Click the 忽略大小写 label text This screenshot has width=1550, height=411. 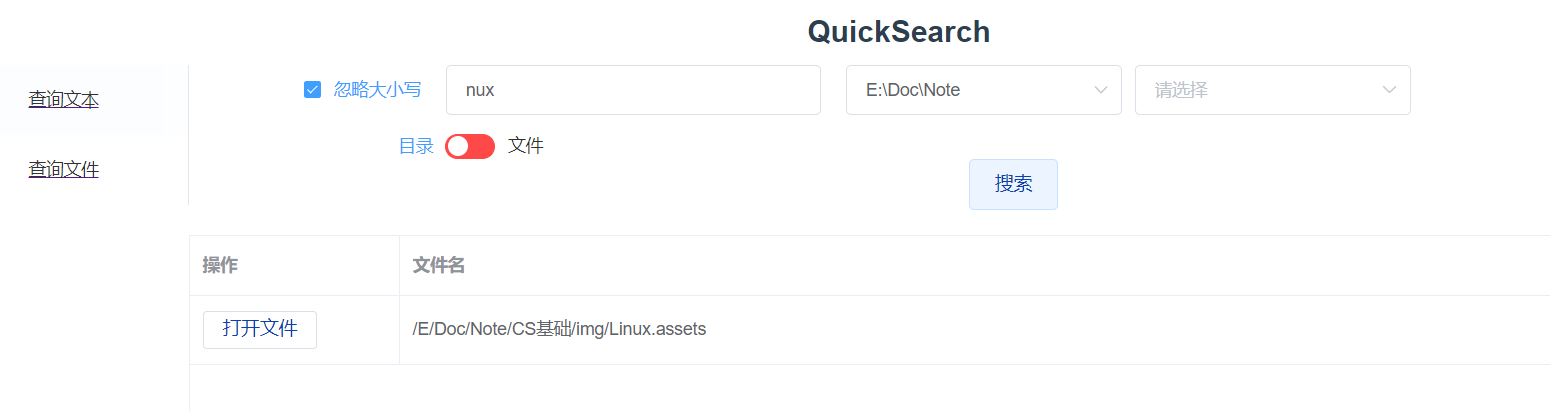pos(377,90)
